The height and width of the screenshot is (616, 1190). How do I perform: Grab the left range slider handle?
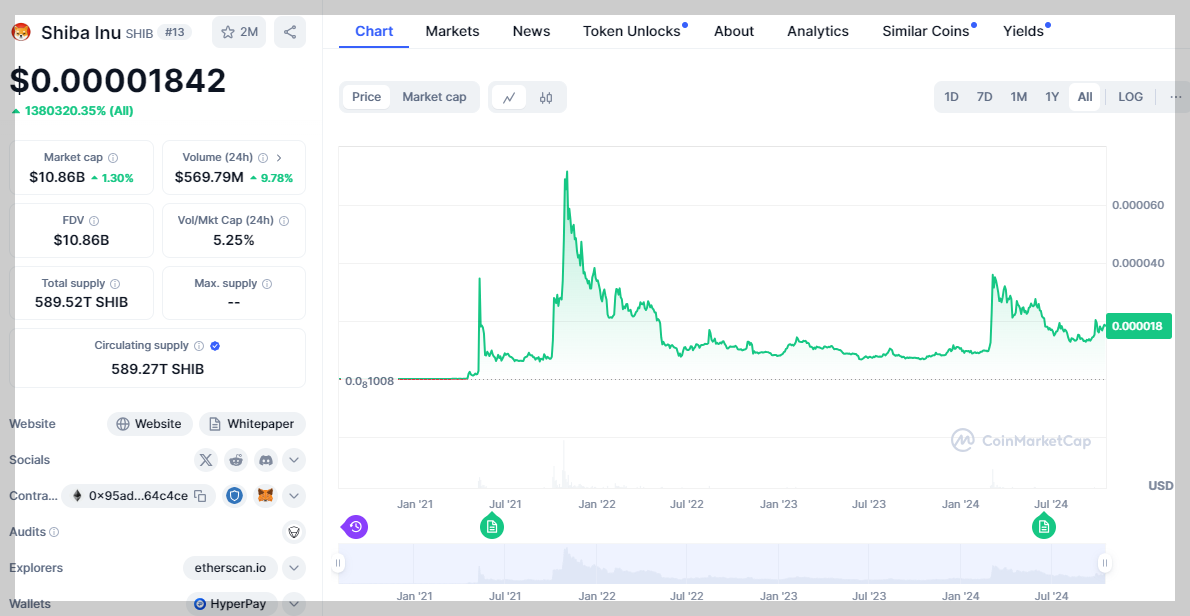[x=338, y=562]
